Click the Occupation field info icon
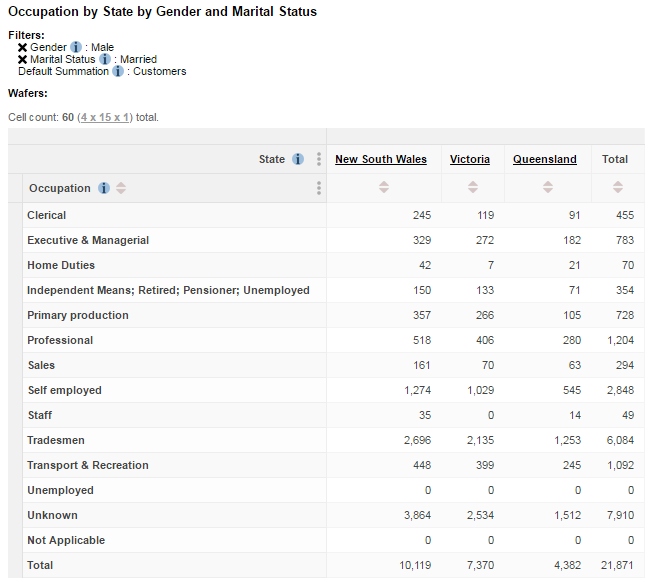Viewport: 652px width, 582px height. [x=102, y=188]
